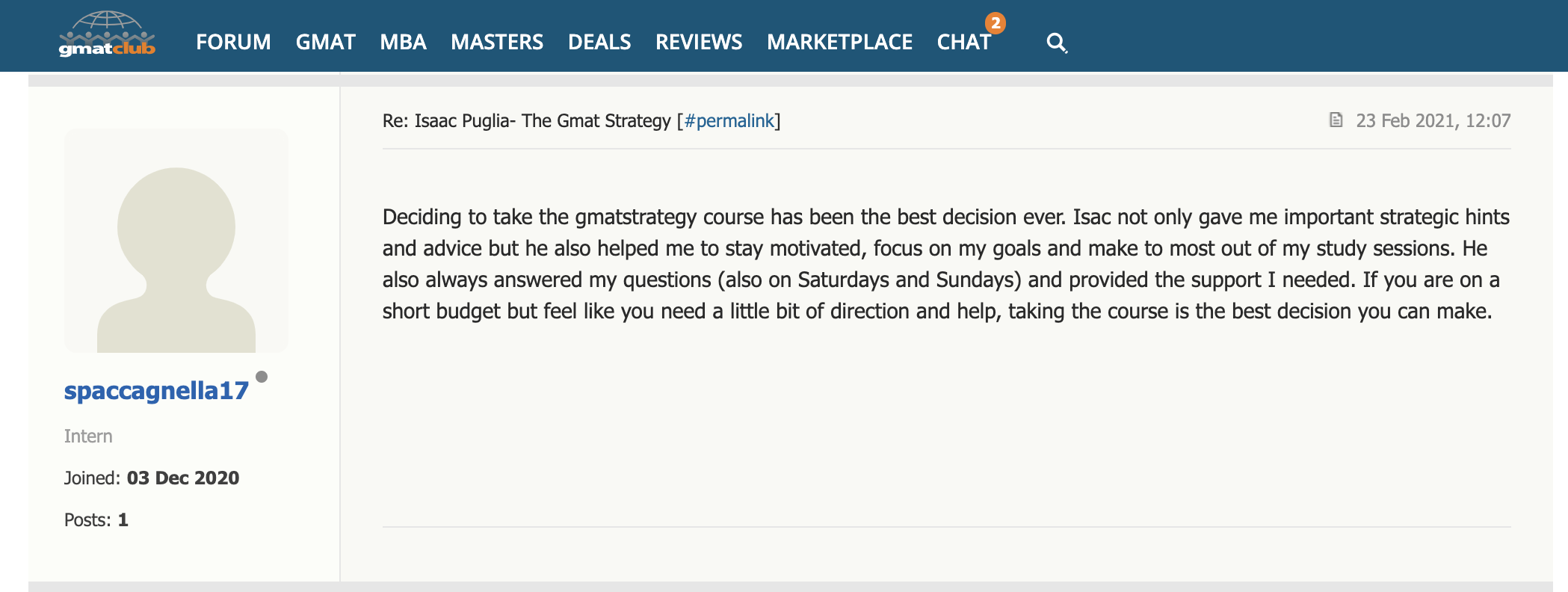Click the post title Re: Isaac Puglia

526,120
